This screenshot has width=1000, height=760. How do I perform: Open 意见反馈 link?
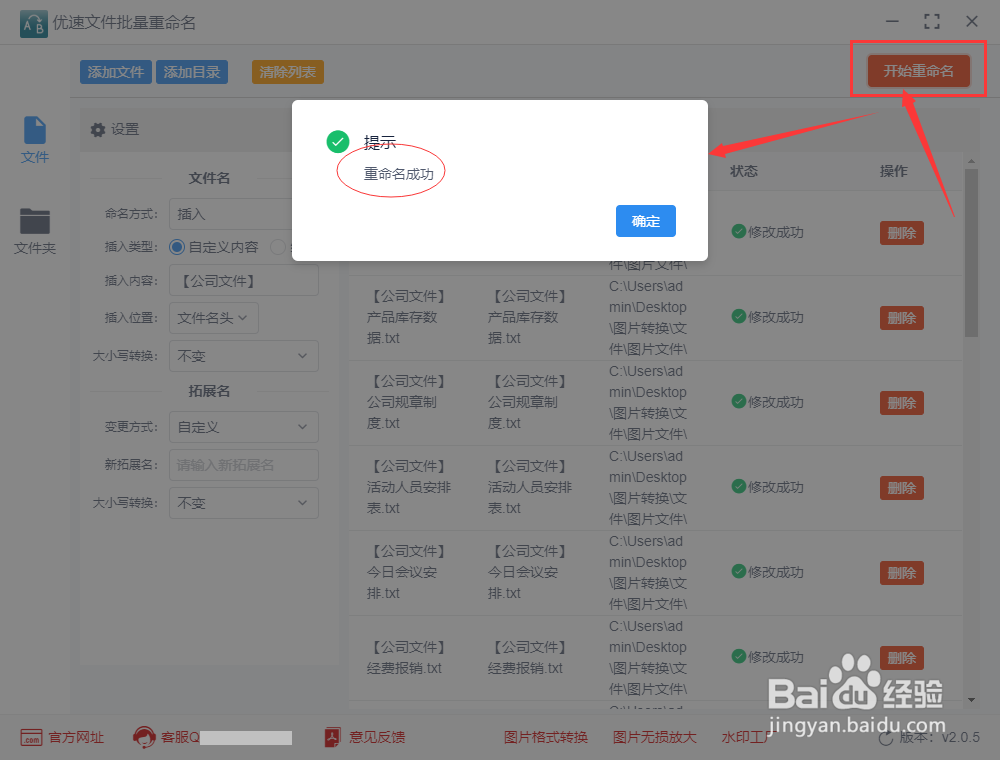coord(377,738)
